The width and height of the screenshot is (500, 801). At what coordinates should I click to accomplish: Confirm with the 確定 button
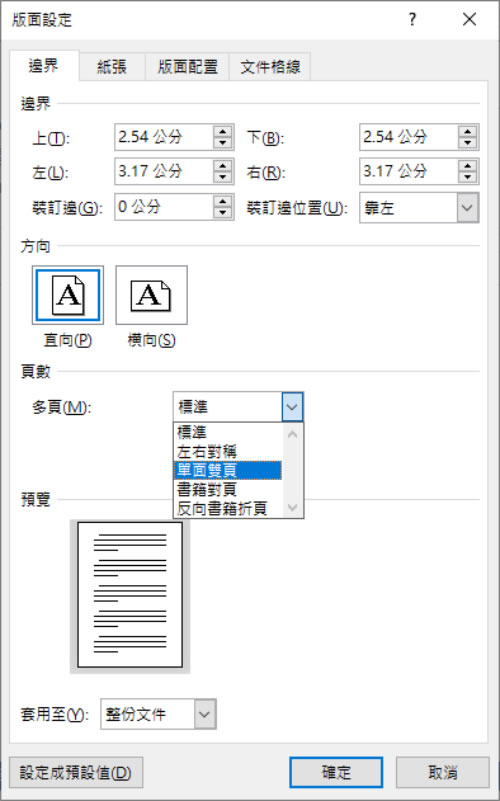coord(336,772)
